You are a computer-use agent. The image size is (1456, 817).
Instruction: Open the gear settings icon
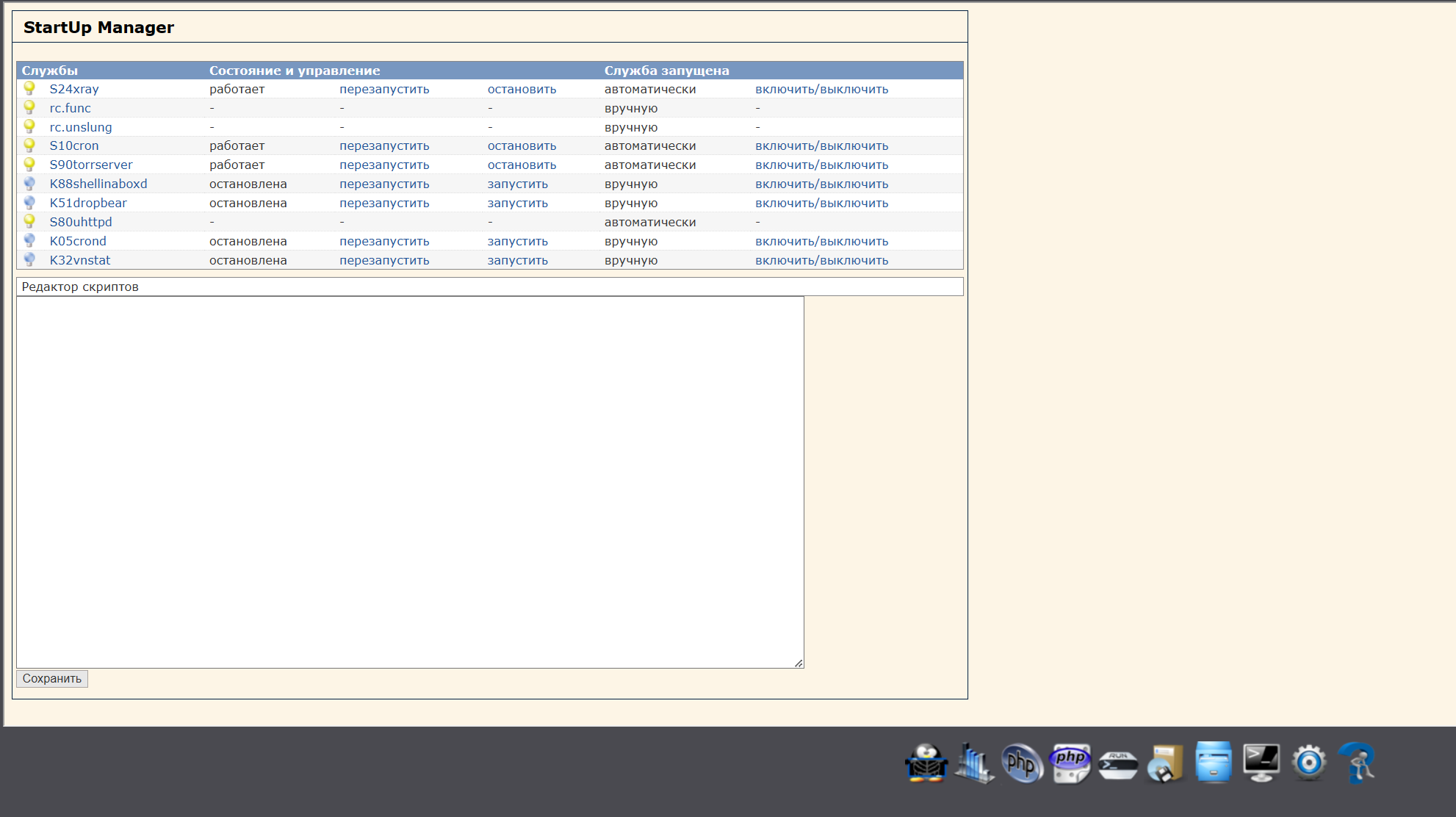click(1309, 762)
